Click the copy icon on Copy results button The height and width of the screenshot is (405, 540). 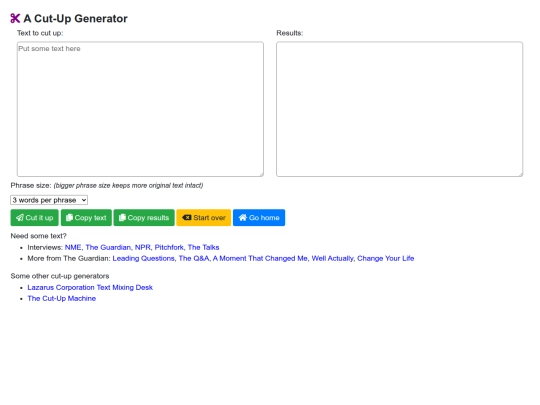122,218
